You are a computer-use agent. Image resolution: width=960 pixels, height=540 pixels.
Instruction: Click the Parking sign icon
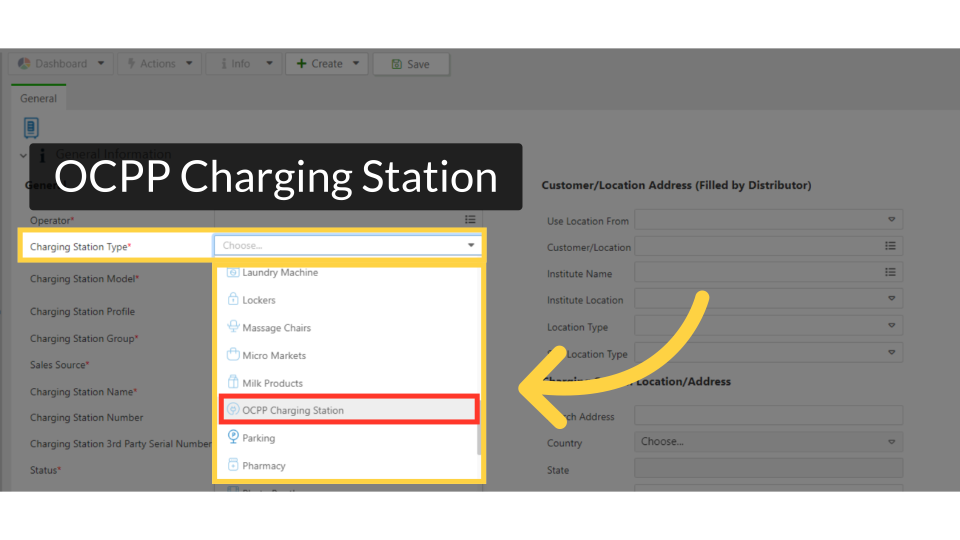(233, 437)
